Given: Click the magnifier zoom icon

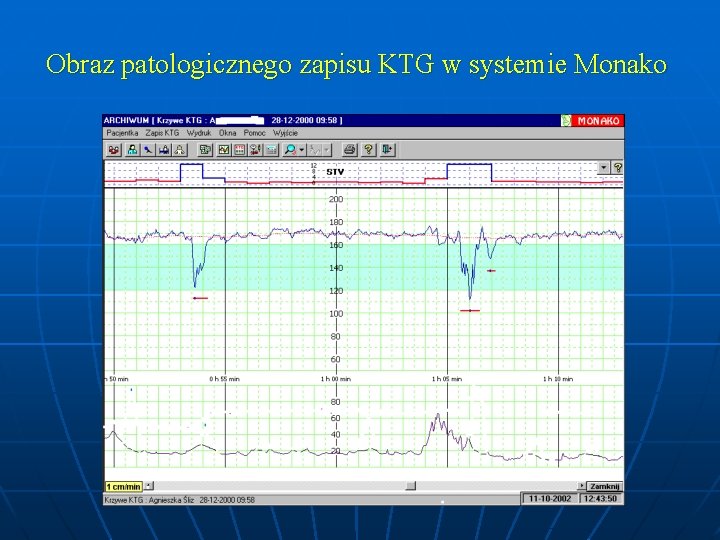Looking at the screenshot, I should [x=290, y=150].
